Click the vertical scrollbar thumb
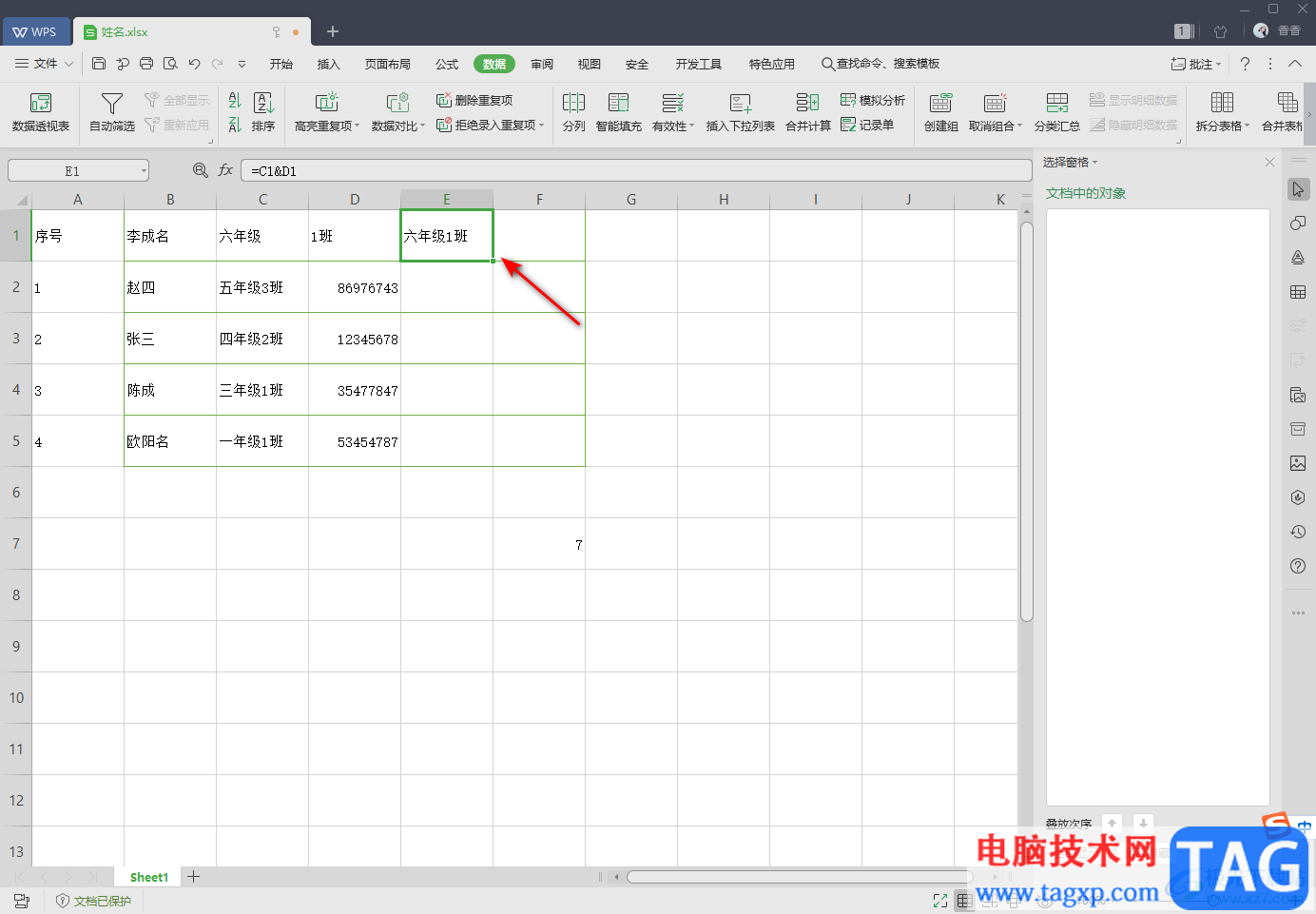Image resolution: width=1316 pixels, height=914 pixels. click(1026, 421)
